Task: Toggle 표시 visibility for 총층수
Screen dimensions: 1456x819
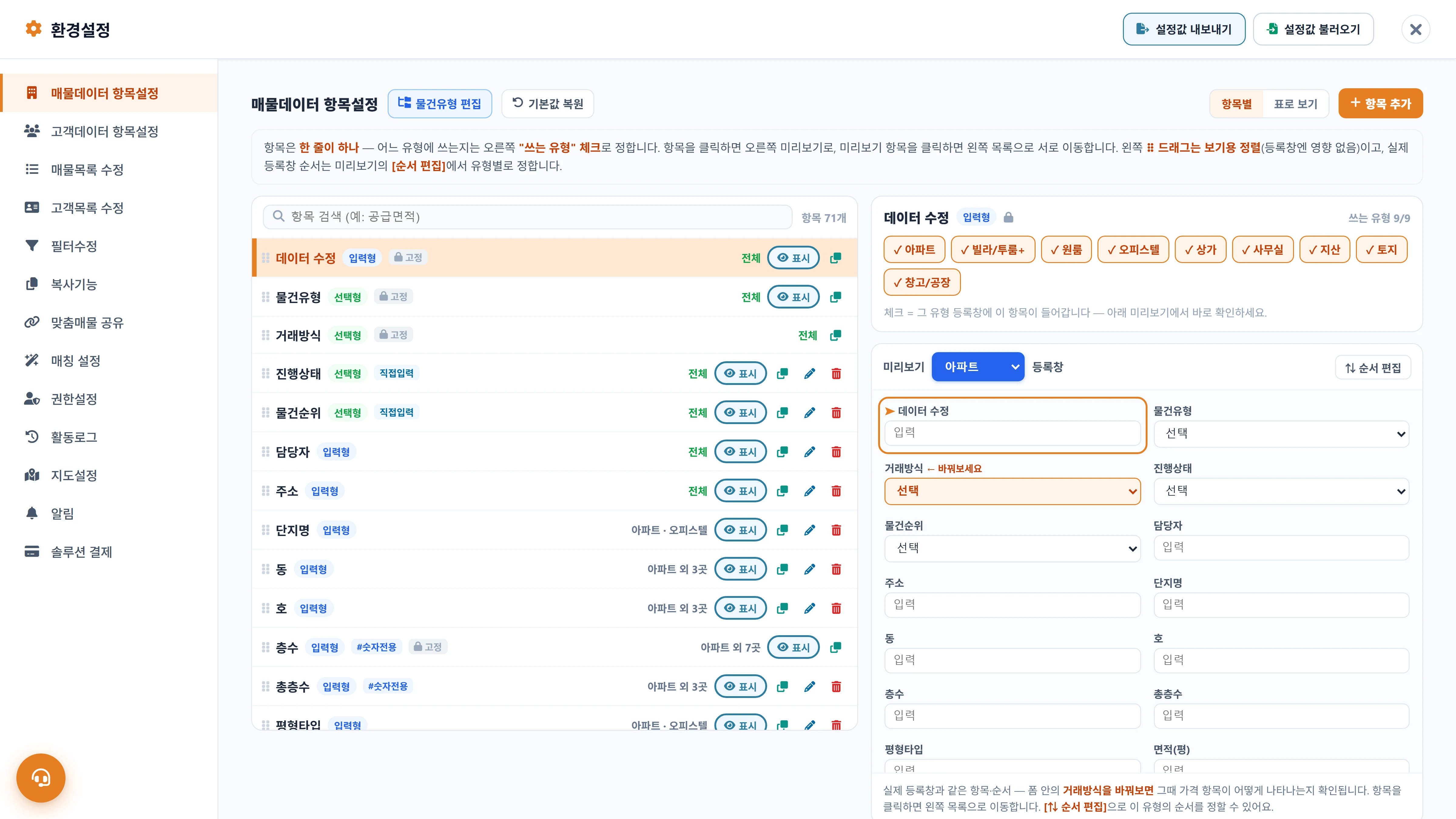Action: 740,686
